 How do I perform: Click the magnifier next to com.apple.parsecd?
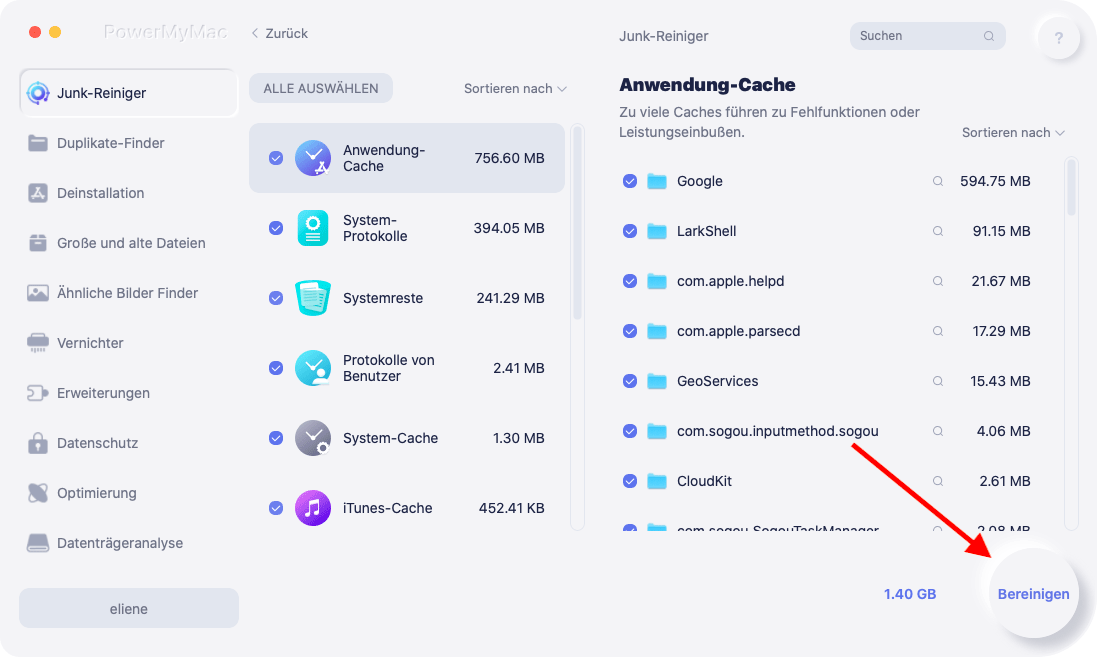(x=937, y=331)
